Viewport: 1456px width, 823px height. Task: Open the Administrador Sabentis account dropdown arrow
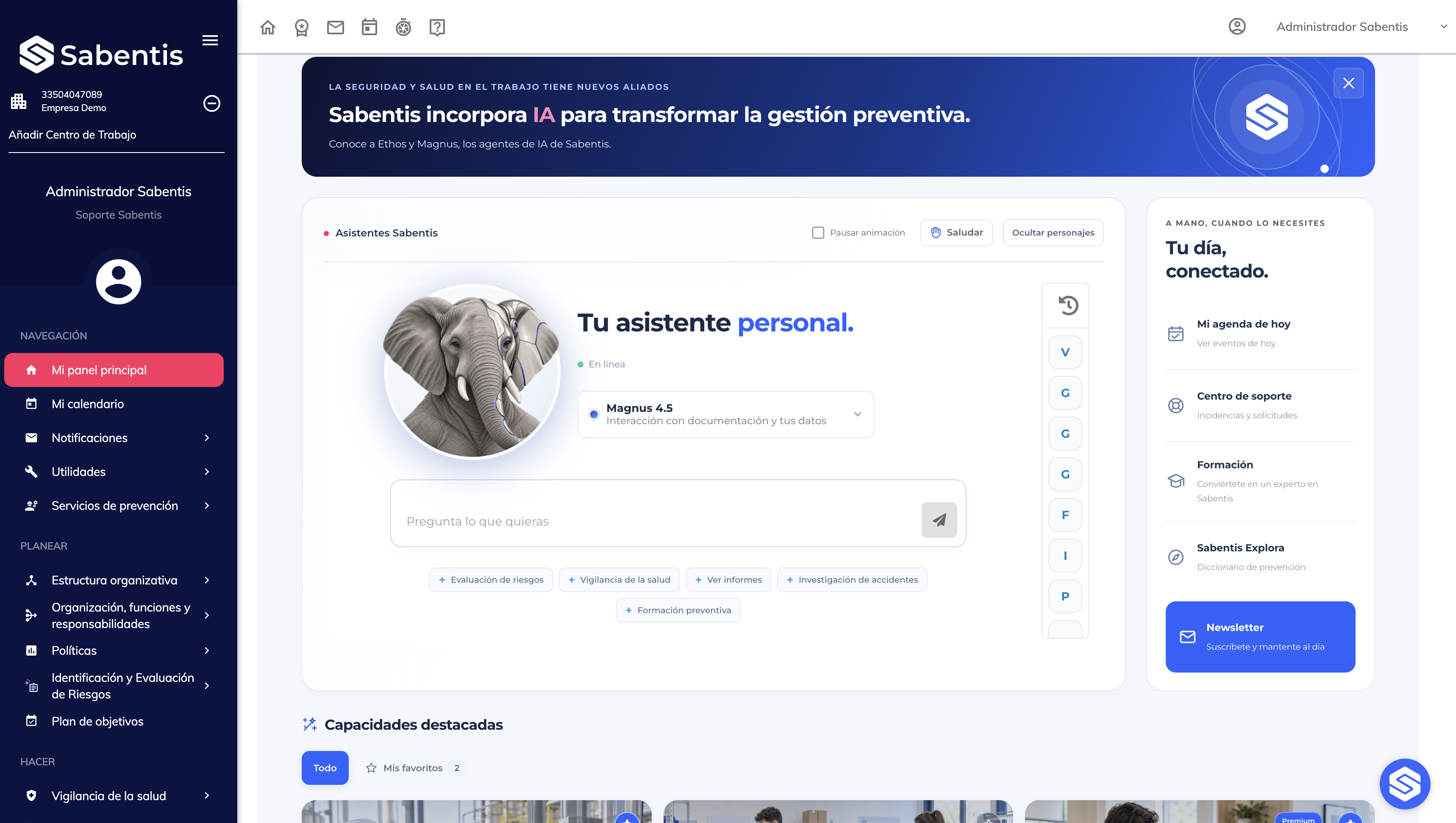(x=1444, y=27)
